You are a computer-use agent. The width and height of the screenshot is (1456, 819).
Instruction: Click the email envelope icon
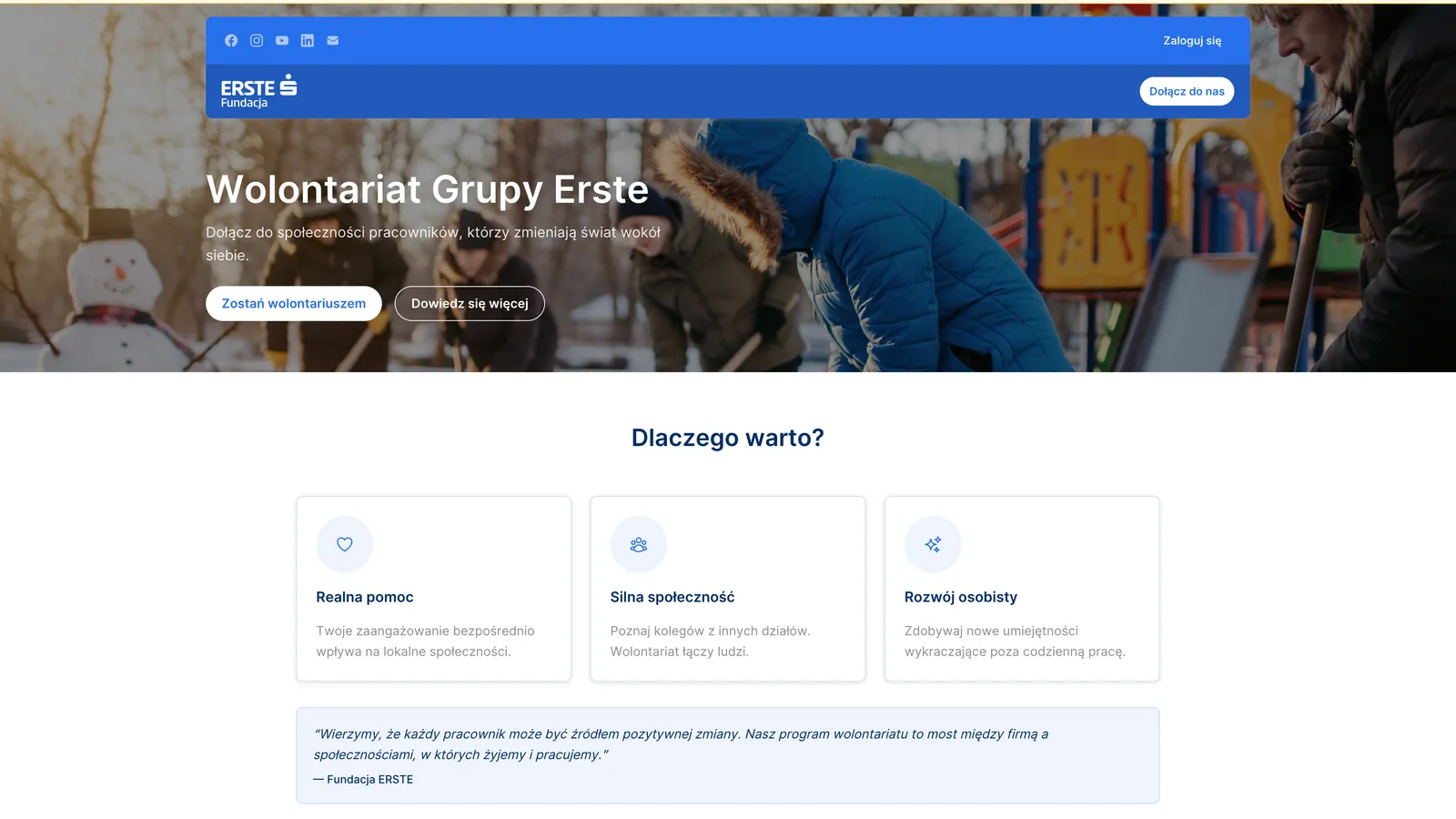coord(333,41)
